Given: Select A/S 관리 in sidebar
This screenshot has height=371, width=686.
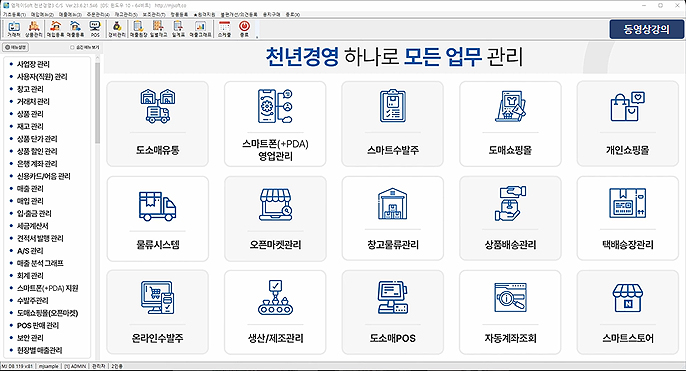Looking at the screenshot, I should tap(30, 251).
